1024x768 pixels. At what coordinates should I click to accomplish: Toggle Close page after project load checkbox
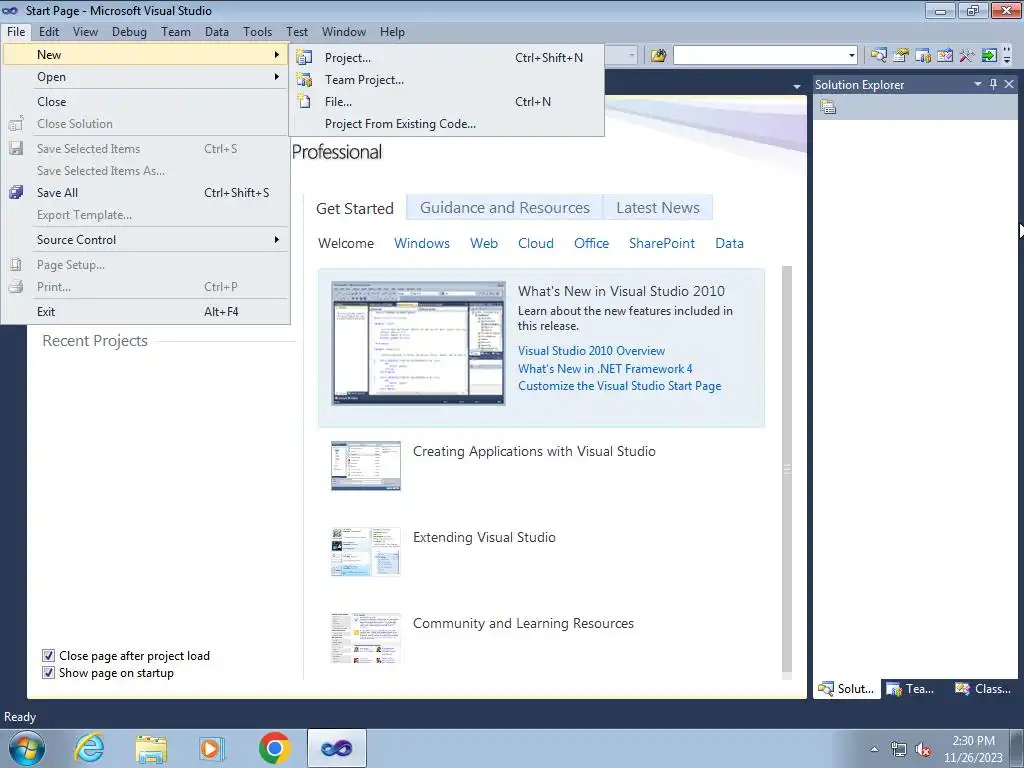(x=48, y=656)
